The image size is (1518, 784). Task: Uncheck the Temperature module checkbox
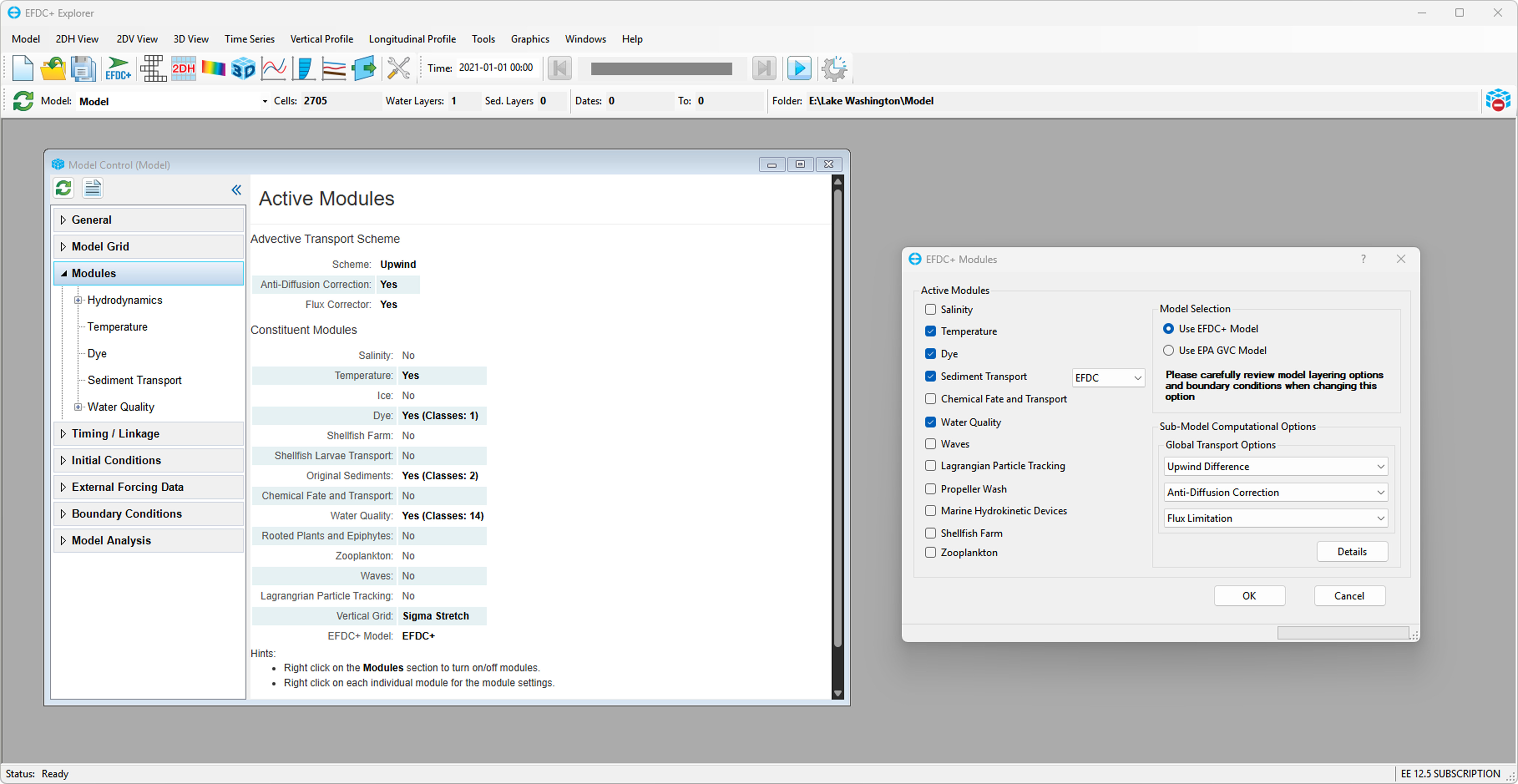(930, 331)
